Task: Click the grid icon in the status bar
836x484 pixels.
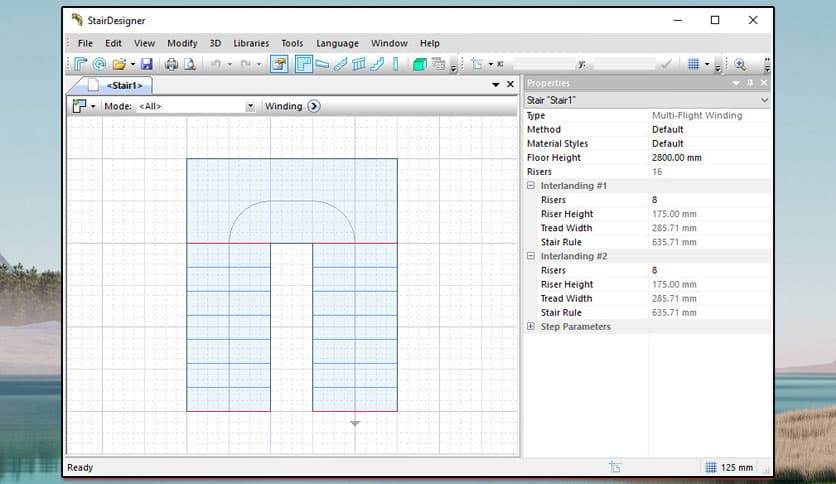Action: pyautogui.click(x=711, y=467)
